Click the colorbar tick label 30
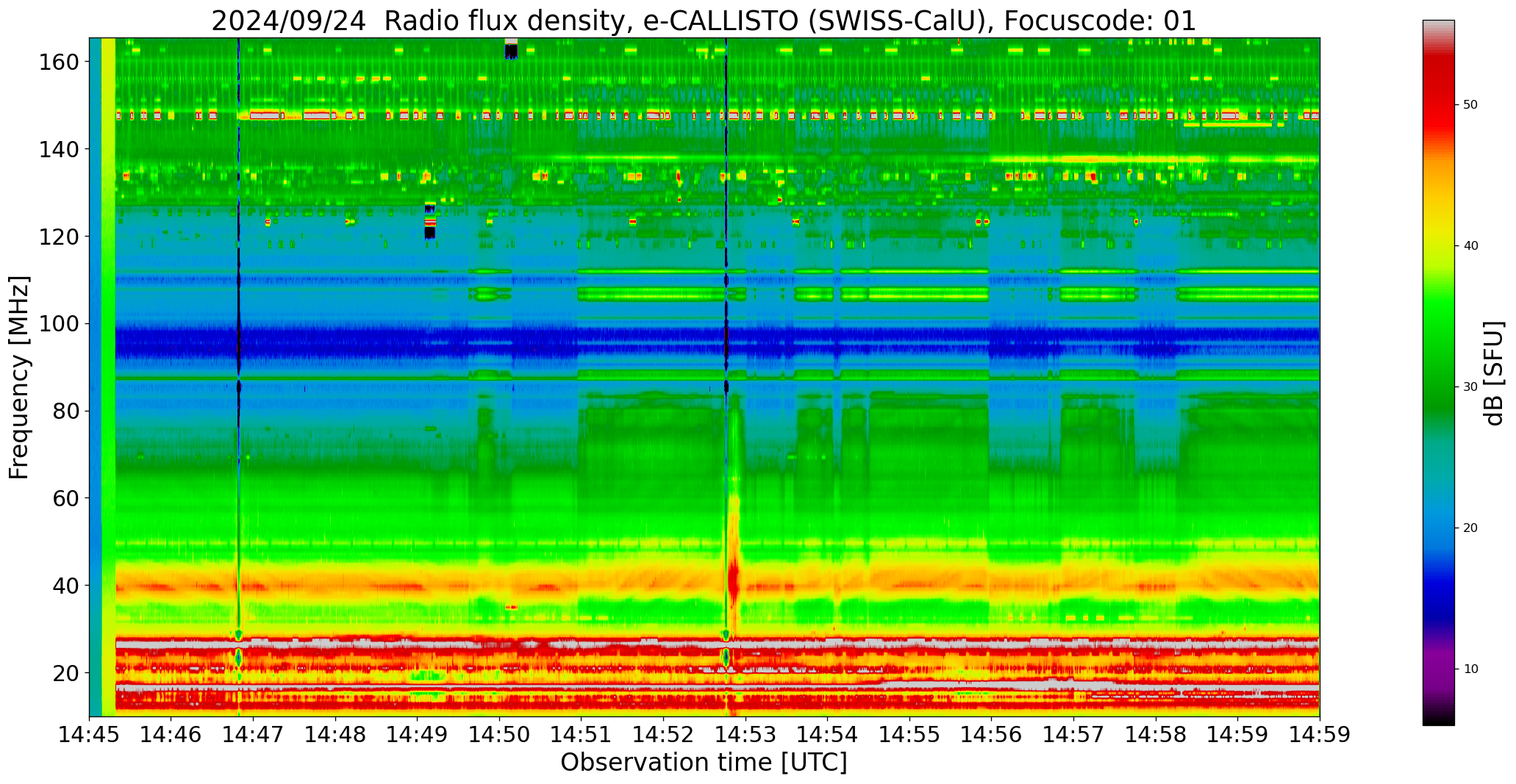This screenshot has height=784, width=1516. tap(1470, 387)
